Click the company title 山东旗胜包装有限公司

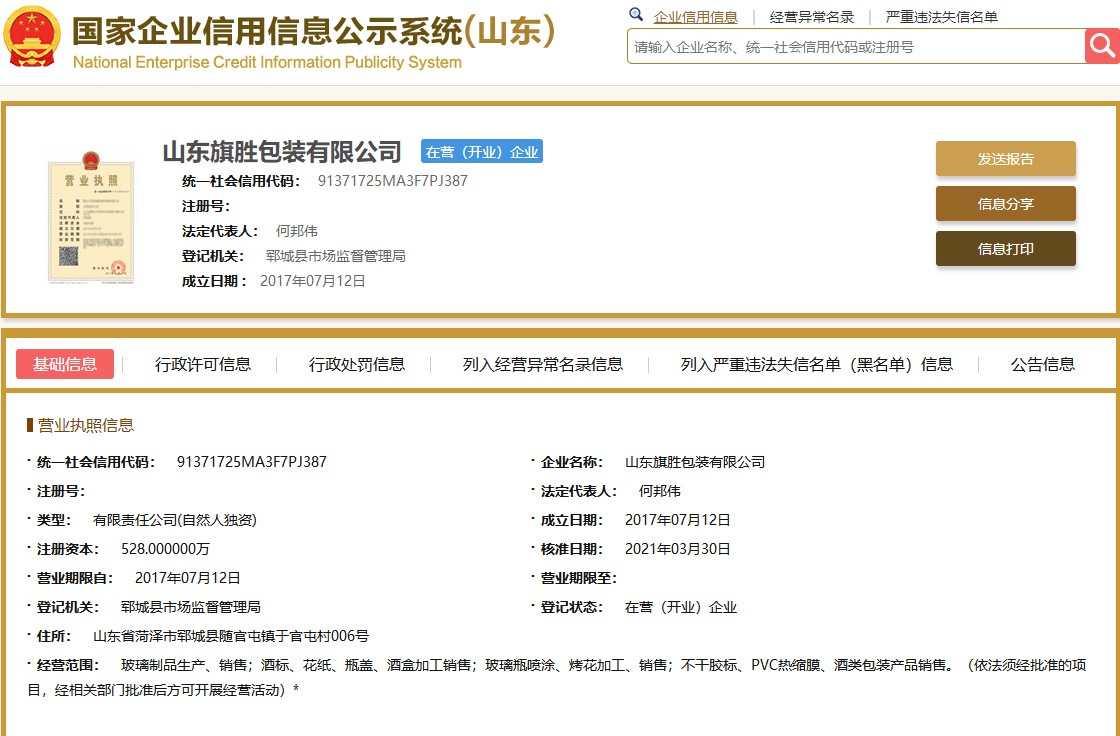pyautogui.click(x=282, y=151)
